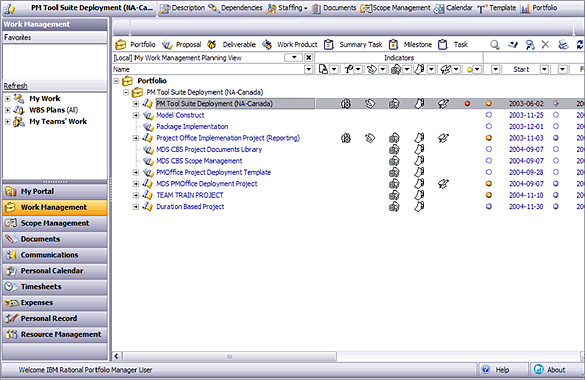Close the local planning view
Viewport: 585px width, 380px height.
coord(309,57)
